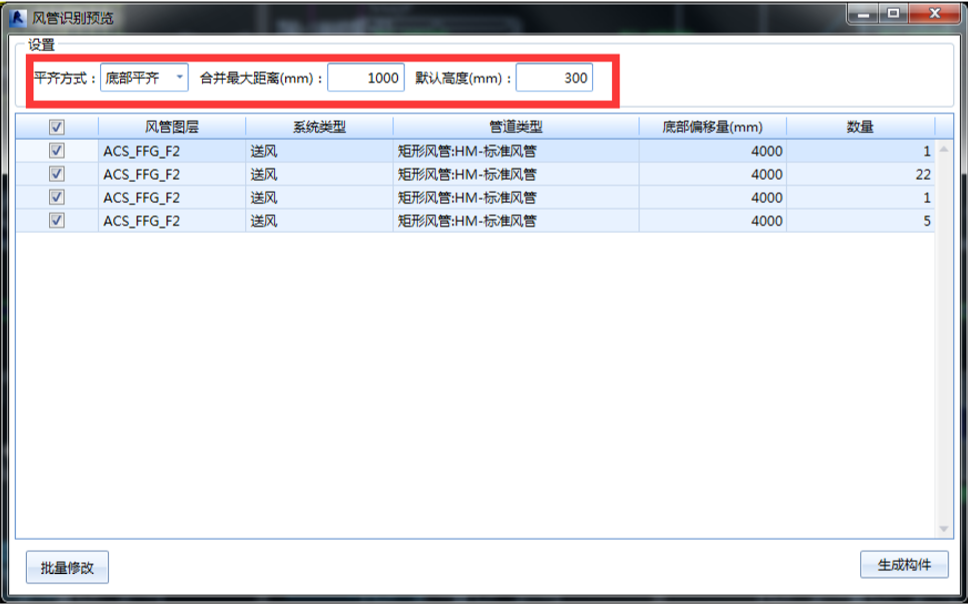The width and height of the screenshot is (968, 605).
Task: Close the 风管识别预览 dialog
Action: coord(934,14)
